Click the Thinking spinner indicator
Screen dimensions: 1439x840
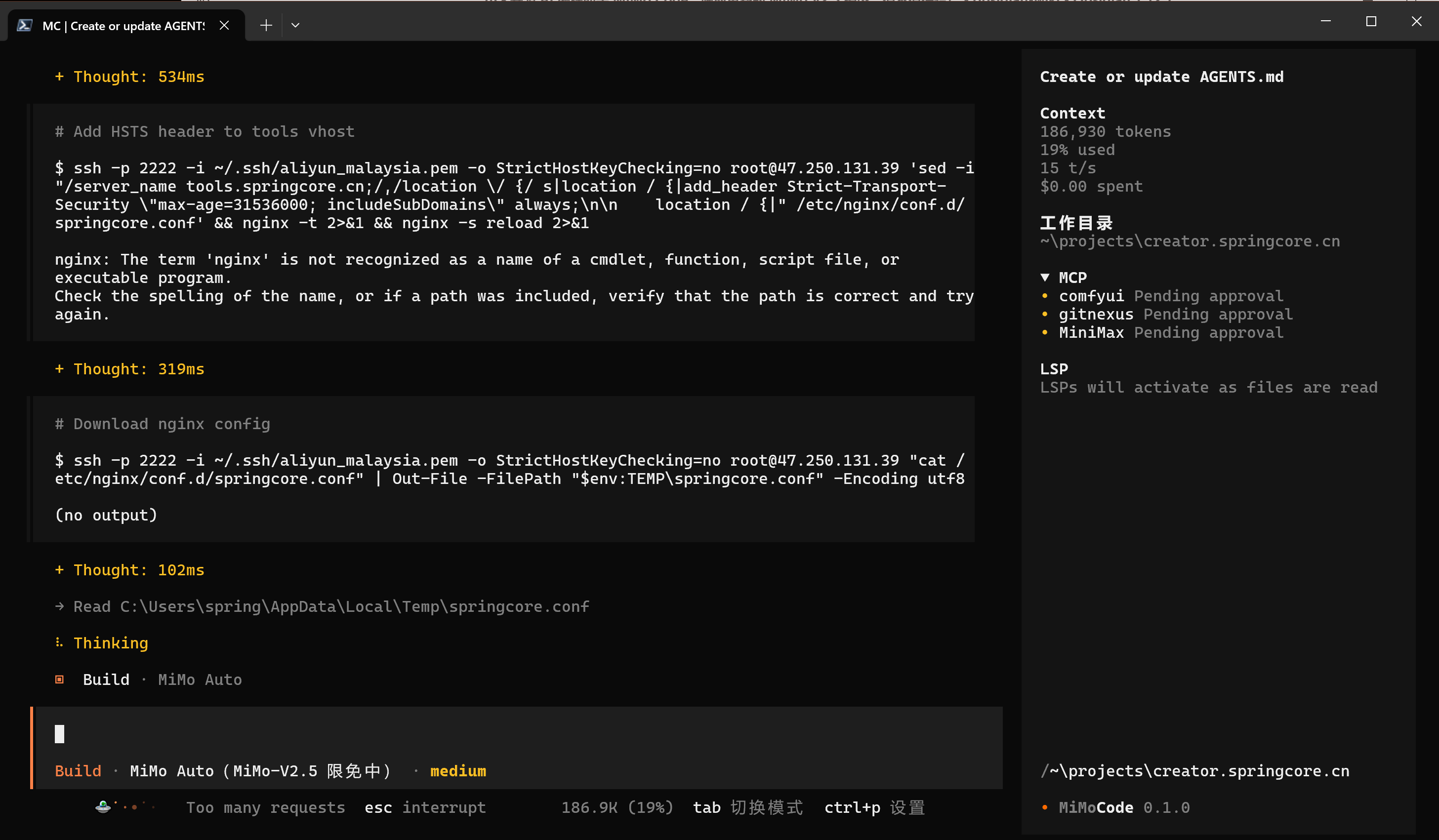tap(59, 642)
